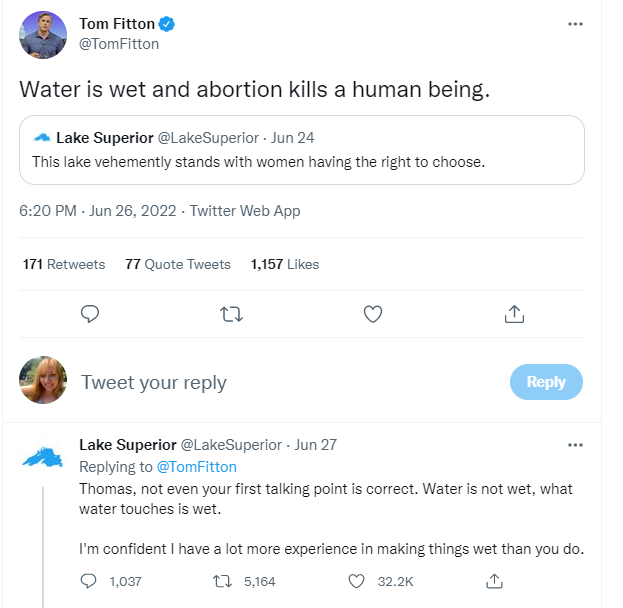The width and height of the screenshot is (623, 608).
Task: Share Lake Superior's reply tweet
Action: tap(493, 581)
